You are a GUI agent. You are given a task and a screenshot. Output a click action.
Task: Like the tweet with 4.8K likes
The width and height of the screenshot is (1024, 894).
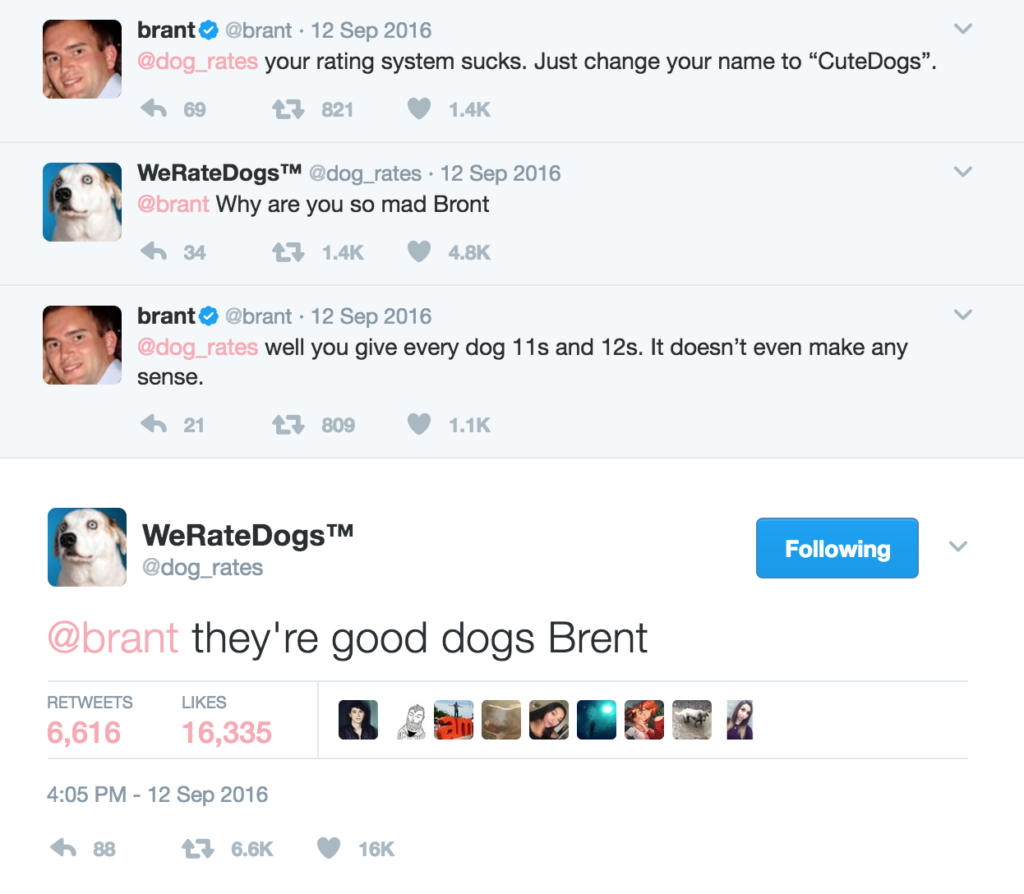click(x=419, y=251)
